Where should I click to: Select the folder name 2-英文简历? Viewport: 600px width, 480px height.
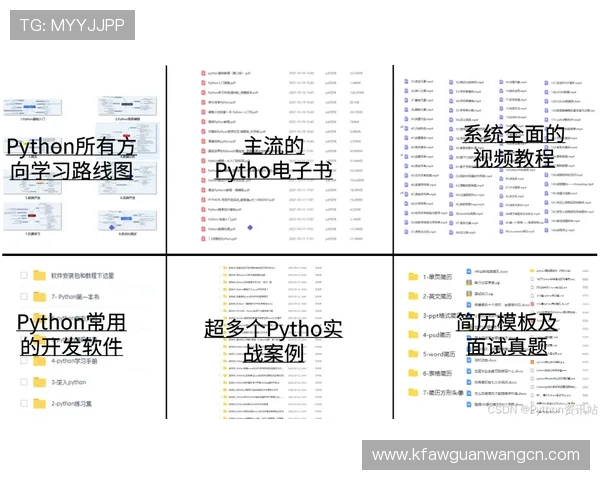437,296
